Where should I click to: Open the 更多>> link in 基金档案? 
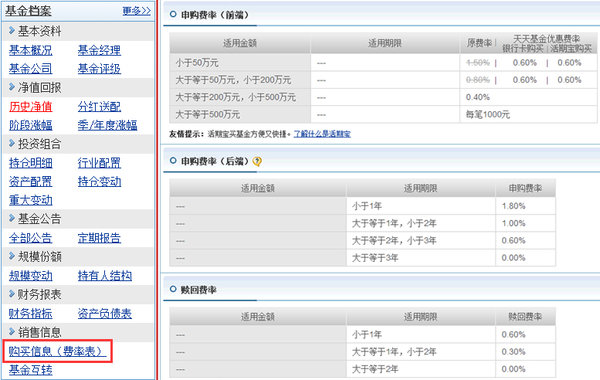pyautogui.click(x=137, y=11)
